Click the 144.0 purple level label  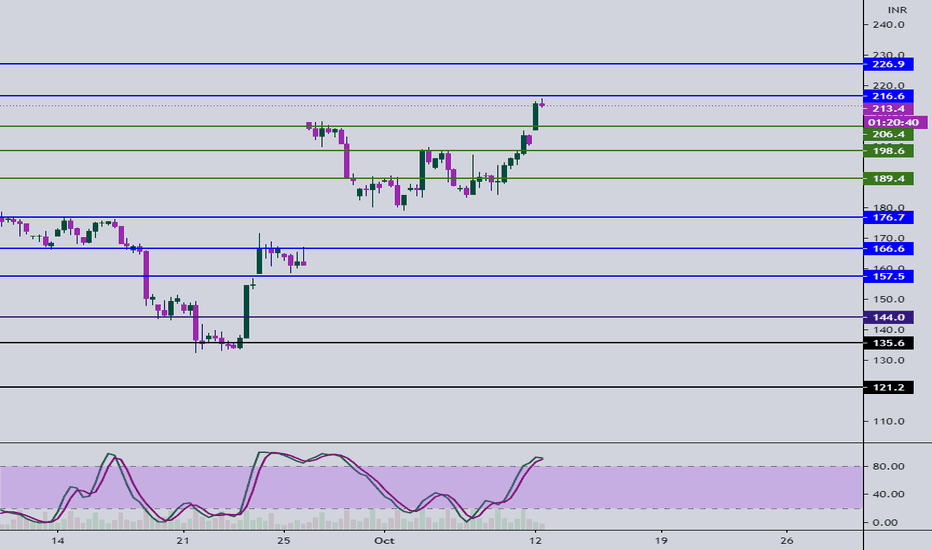tap(888, 318)
